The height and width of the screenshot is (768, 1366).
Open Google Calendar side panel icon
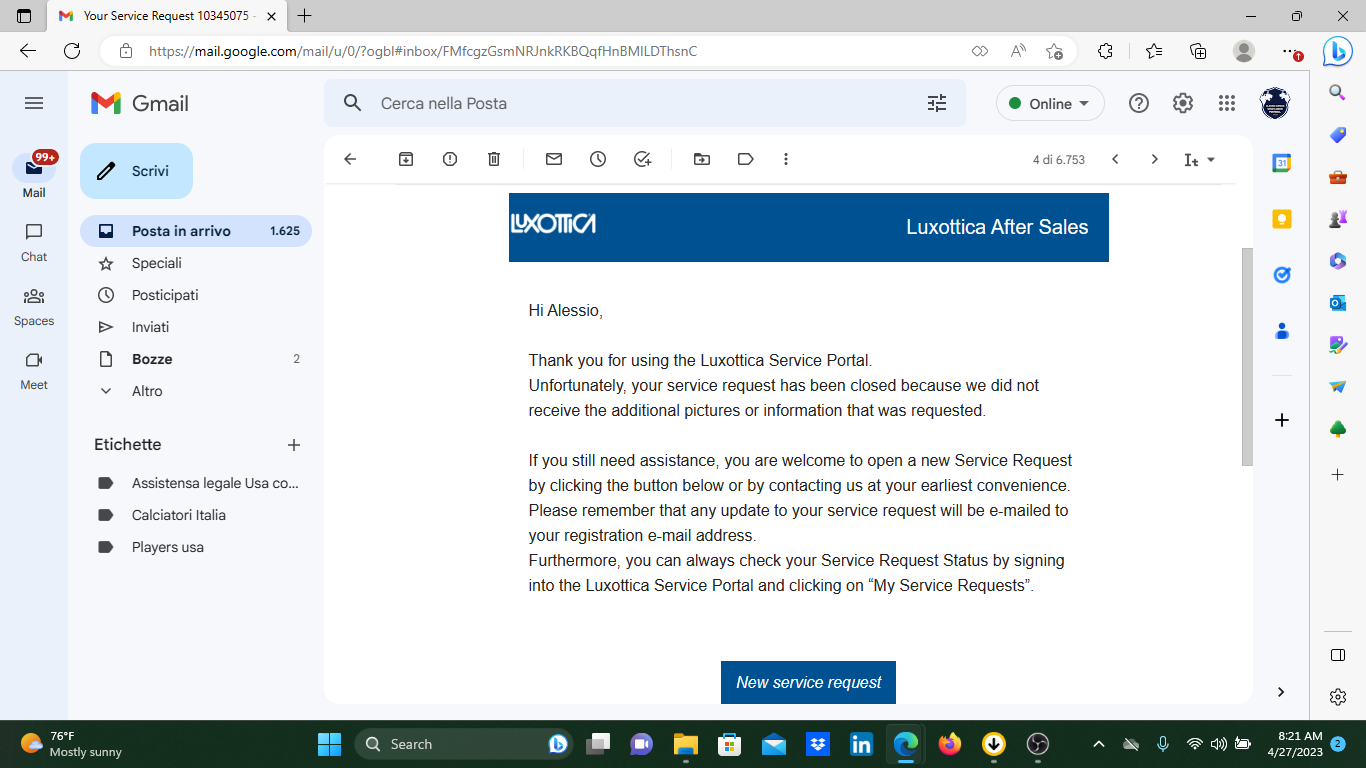(1282, 163)
